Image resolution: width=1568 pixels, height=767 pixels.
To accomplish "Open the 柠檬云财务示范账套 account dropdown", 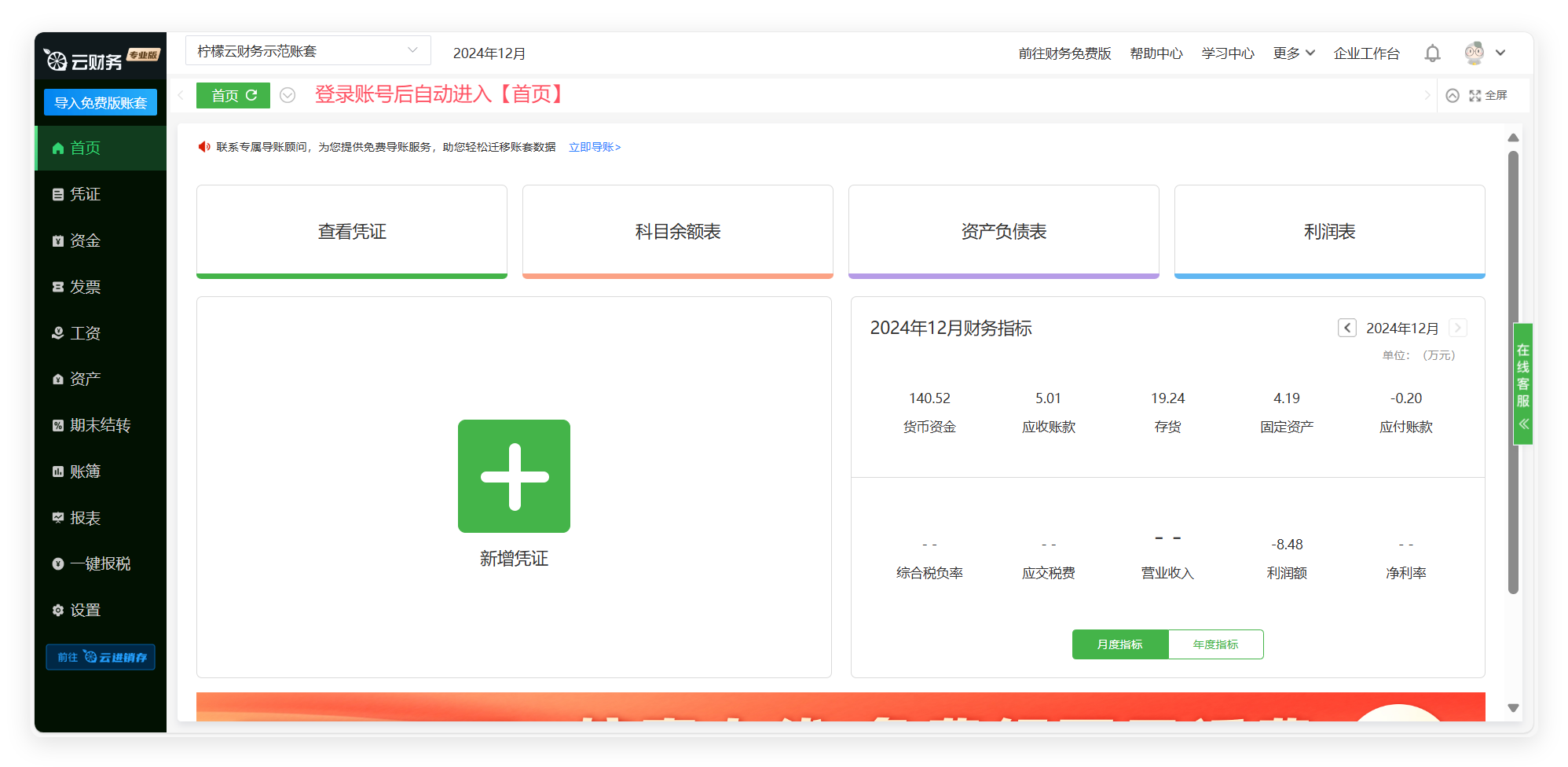I will 308,51.
